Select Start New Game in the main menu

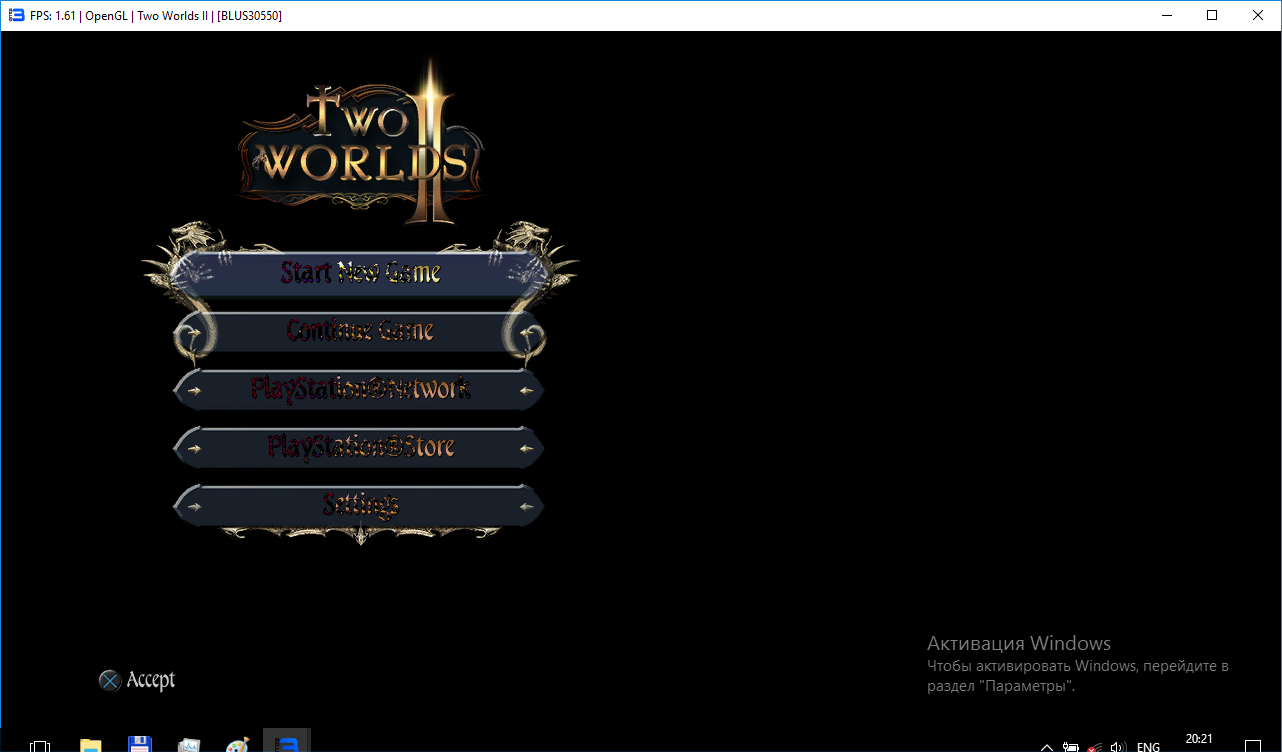tap(360, 272)
